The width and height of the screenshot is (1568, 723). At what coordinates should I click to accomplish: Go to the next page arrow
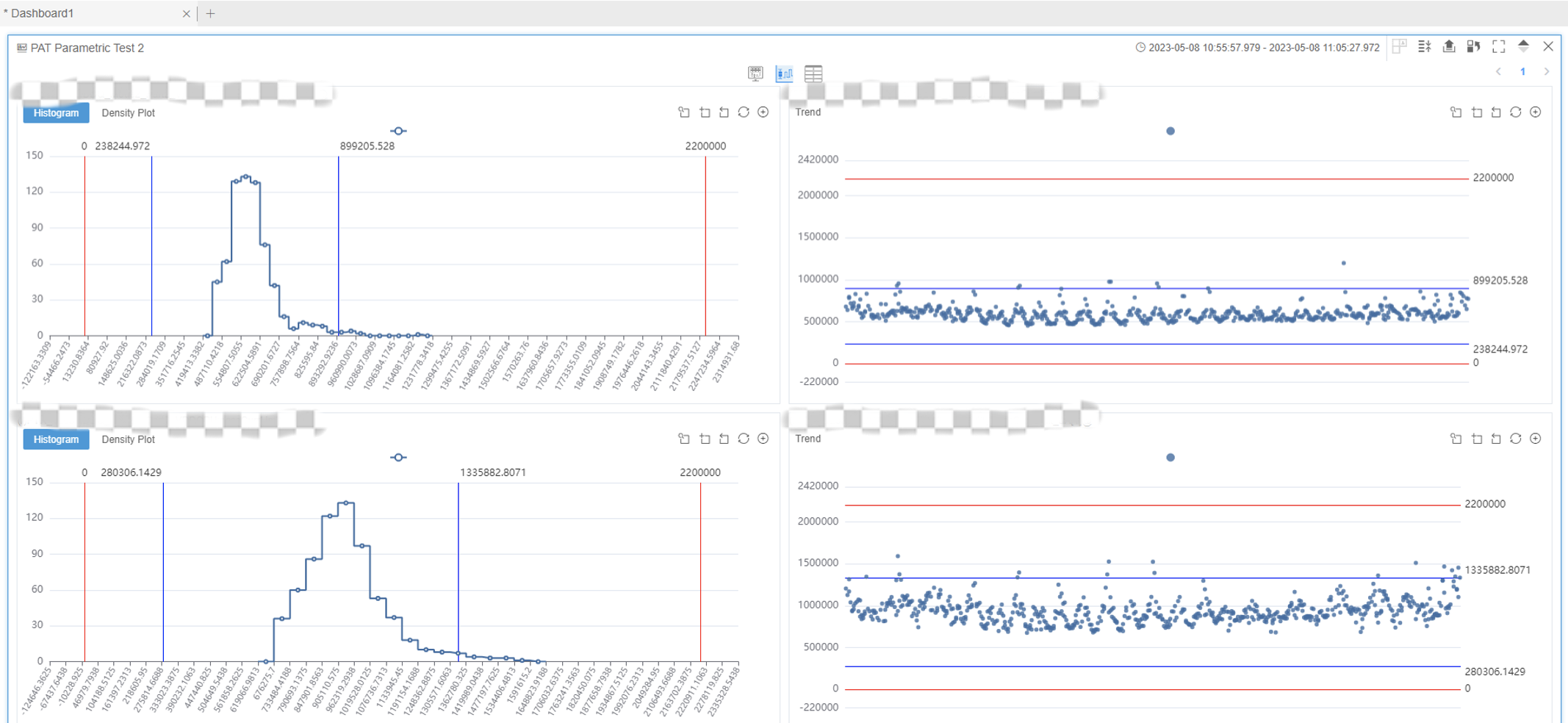[x=1547, y=72]
